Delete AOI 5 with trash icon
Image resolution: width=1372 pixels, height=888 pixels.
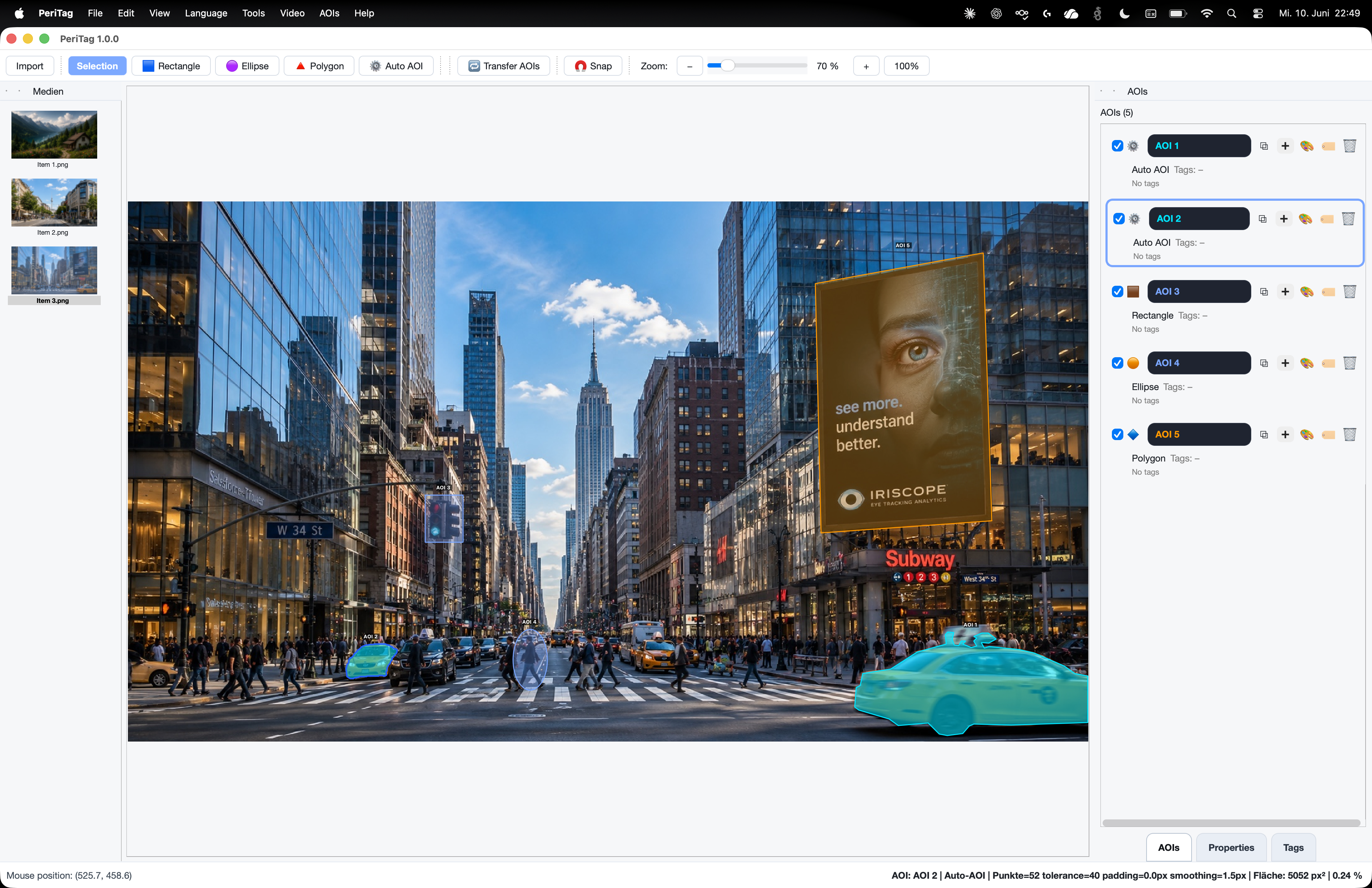pyautogui.click(x=1349, y=434)
